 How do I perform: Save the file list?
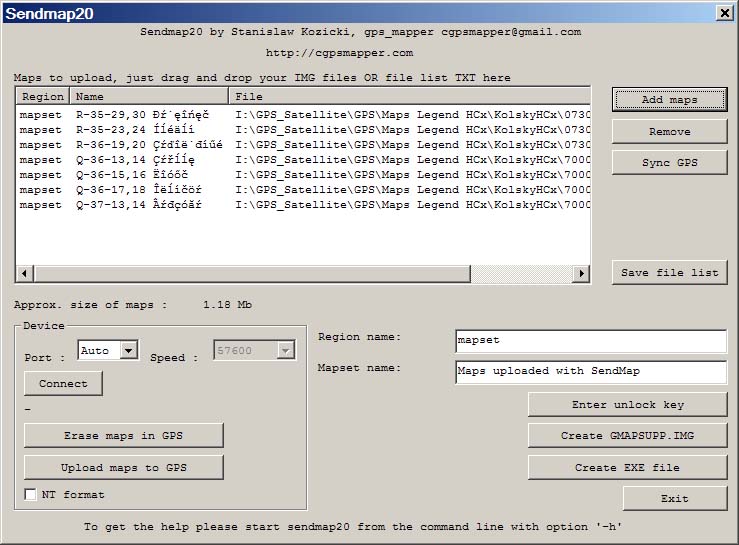pos(669,273)
